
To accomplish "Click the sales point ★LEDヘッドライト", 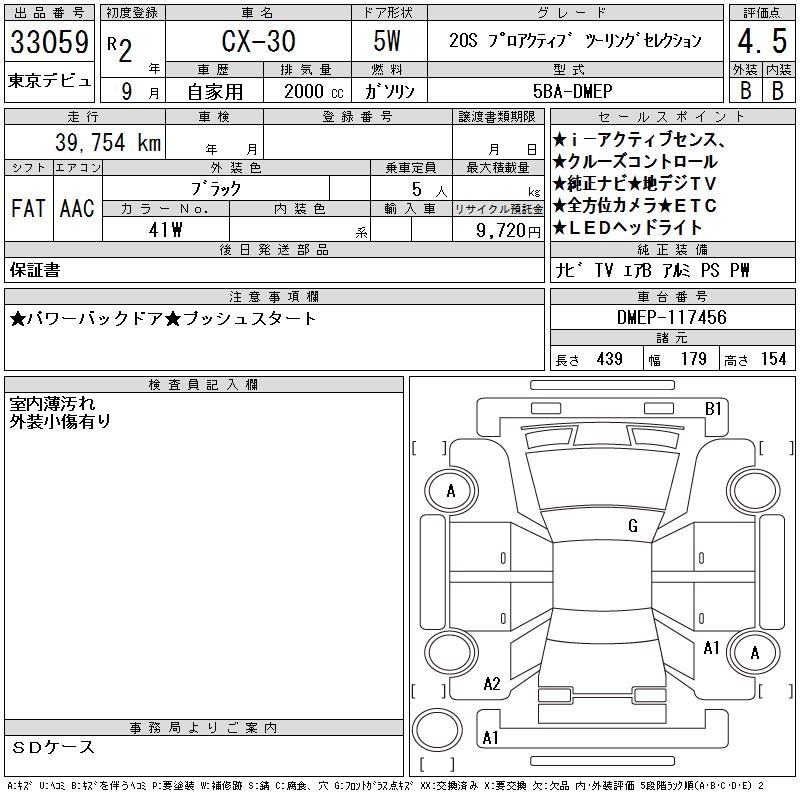I will (x=628, y=228).
